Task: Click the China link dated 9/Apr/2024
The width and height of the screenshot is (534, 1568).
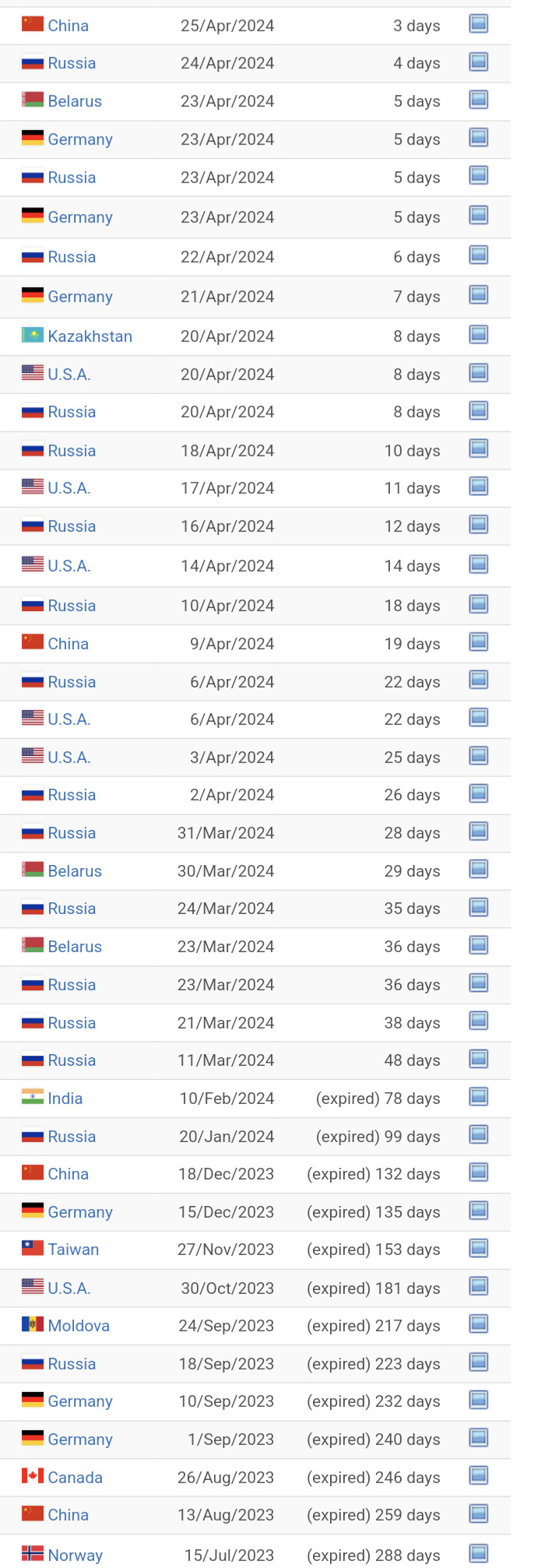Action: pos(68,644)
